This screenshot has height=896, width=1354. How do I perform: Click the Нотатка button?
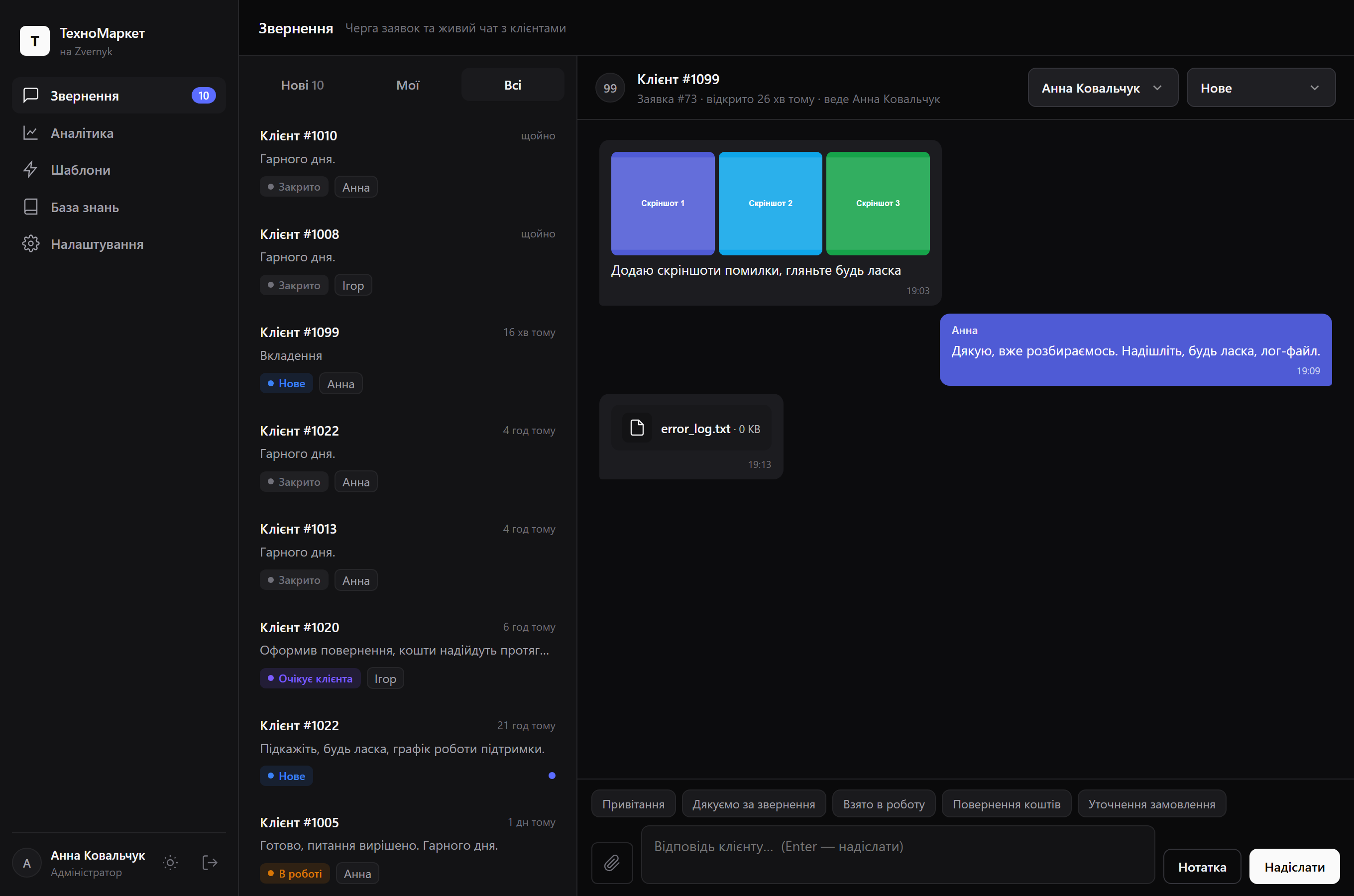pyautogui.click(x=1202, y=867)
